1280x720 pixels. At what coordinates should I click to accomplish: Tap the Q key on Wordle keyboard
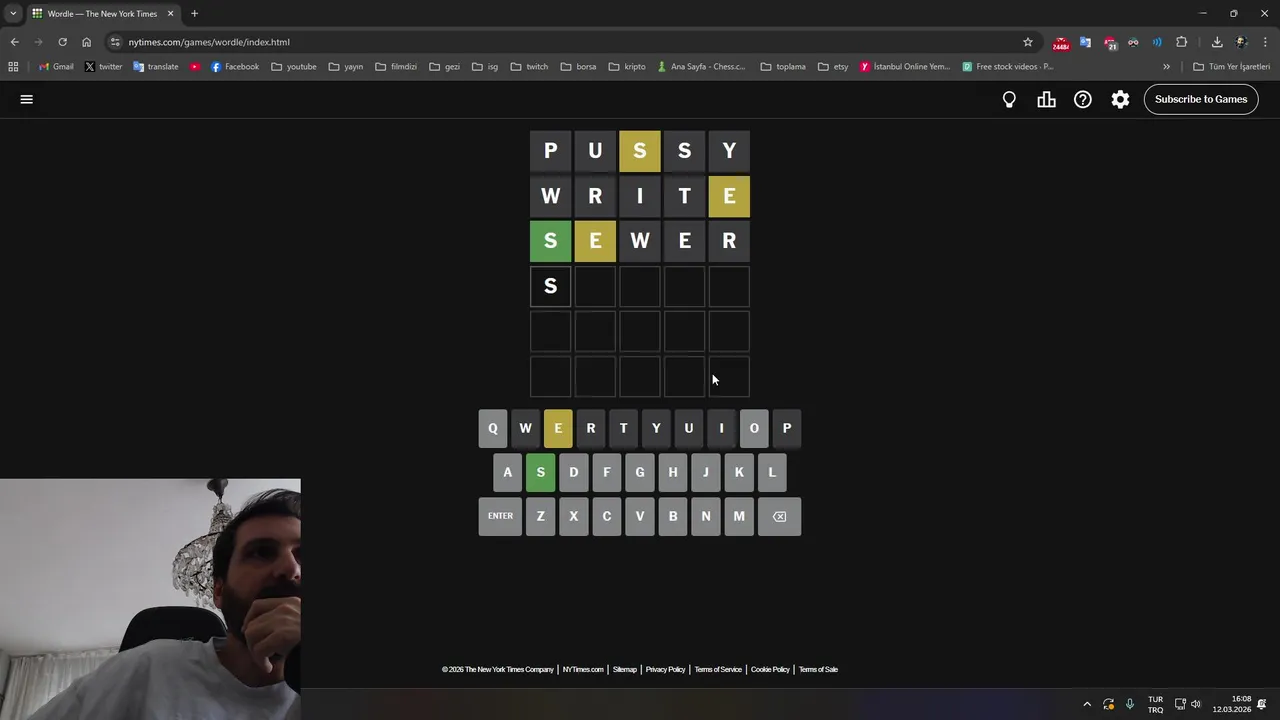tap(493, 428)
